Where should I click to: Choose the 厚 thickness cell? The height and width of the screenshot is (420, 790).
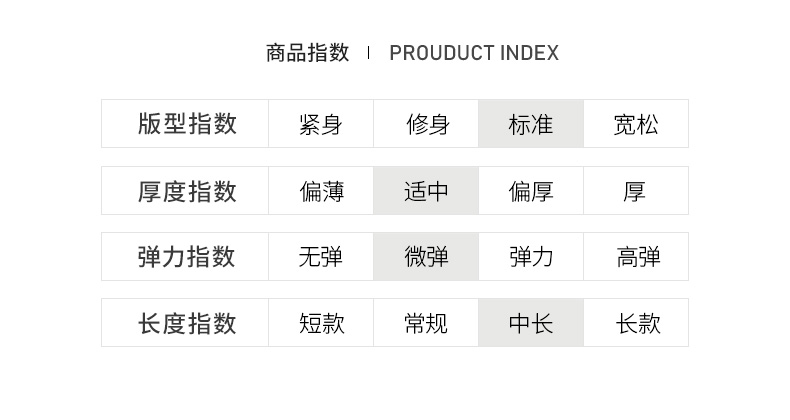636,191
